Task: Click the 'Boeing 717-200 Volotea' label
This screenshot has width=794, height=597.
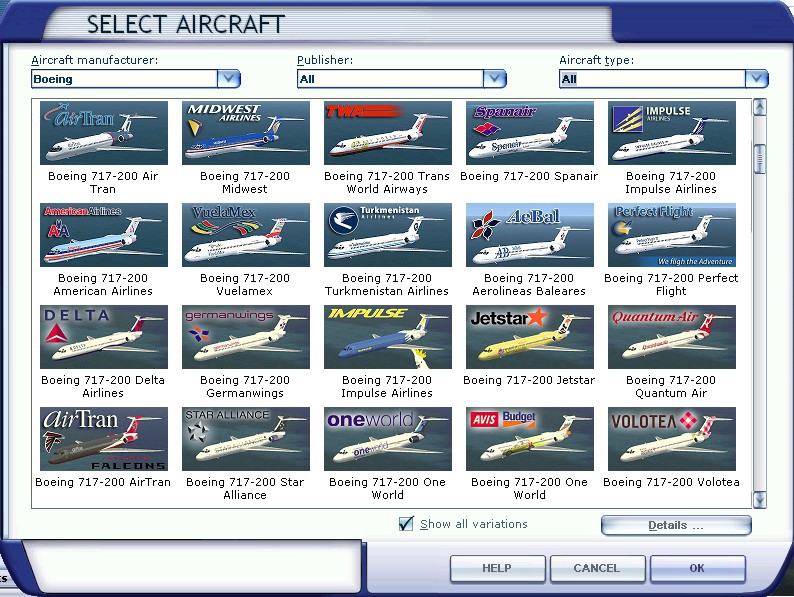Action: [671, 482]
